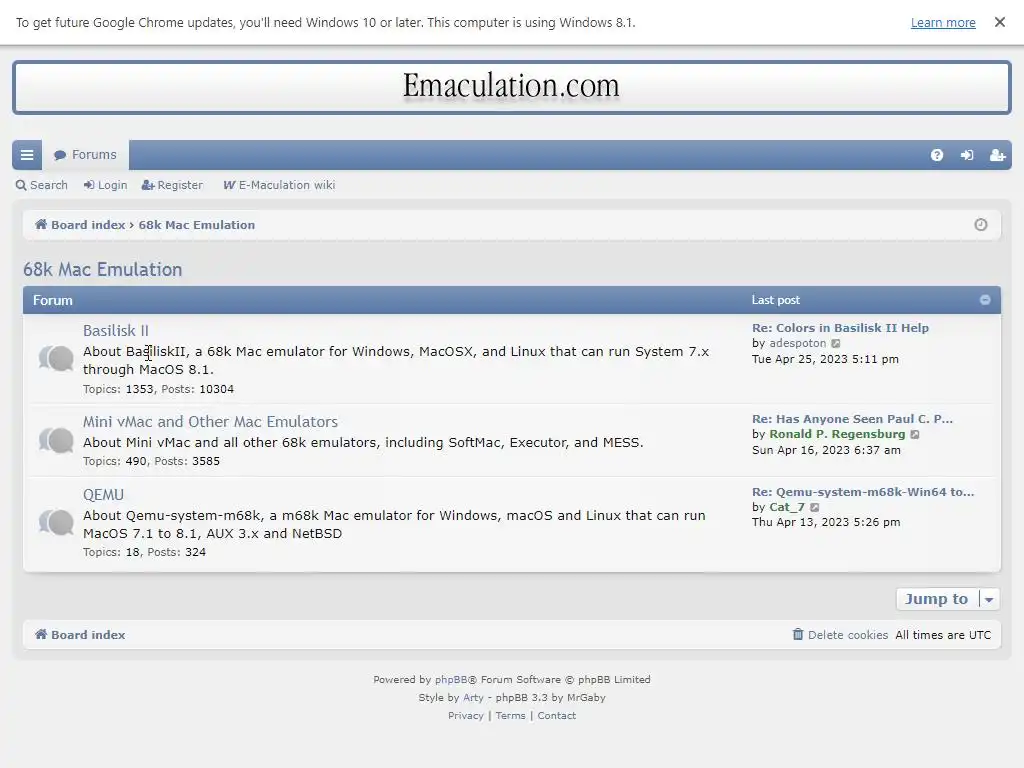Open the E-Maculation wiki link
The height and width of the screenshot is (768, 1024).
279,185
